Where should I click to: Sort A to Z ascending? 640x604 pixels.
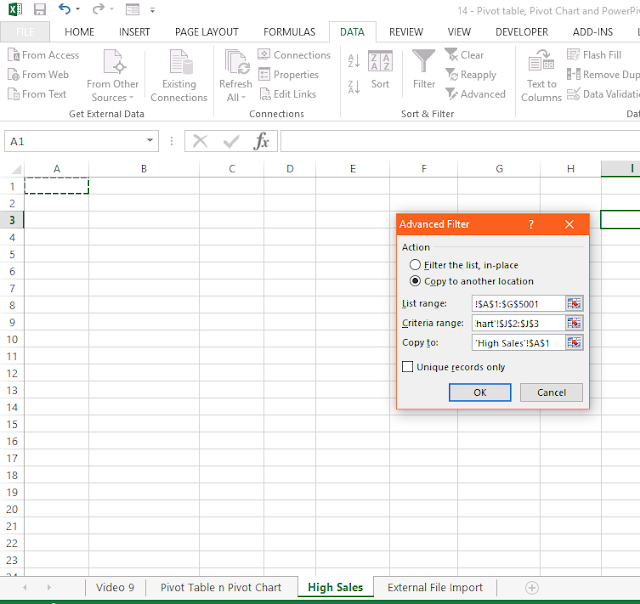[354, 61]
